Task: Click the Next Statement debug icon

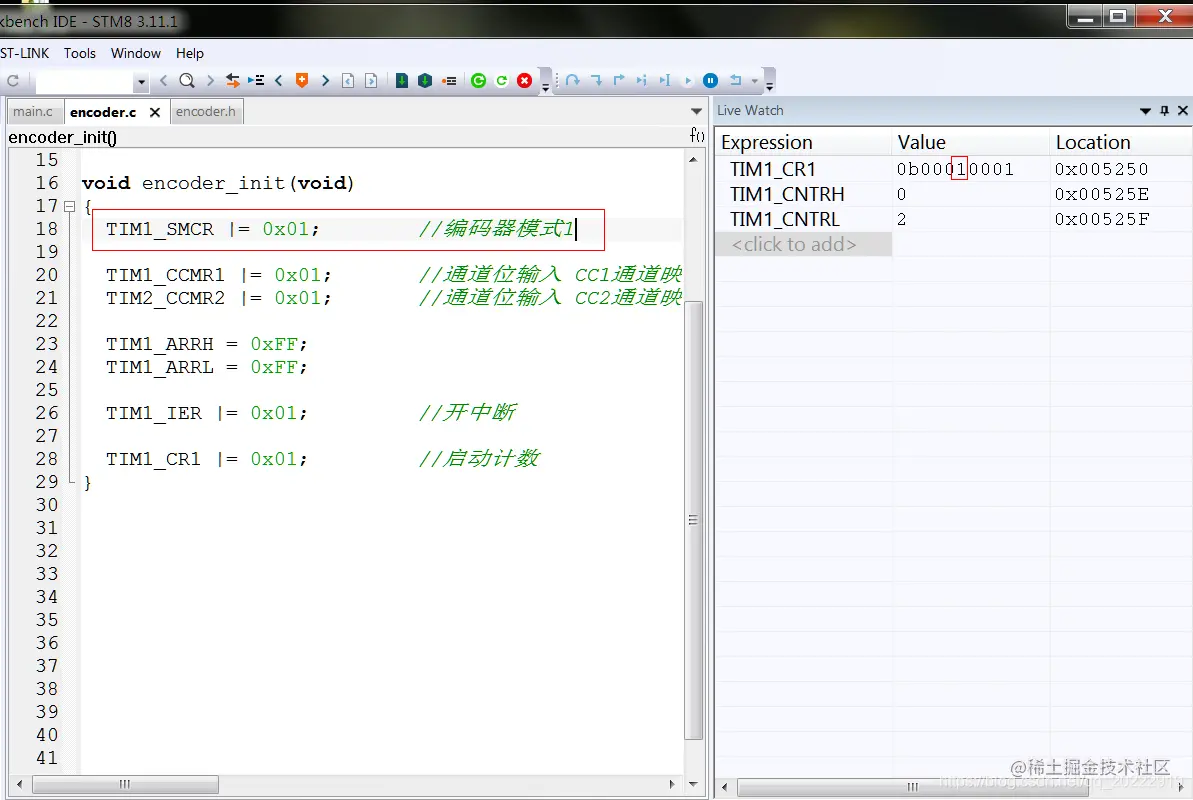Action: [x=641, y=81]
